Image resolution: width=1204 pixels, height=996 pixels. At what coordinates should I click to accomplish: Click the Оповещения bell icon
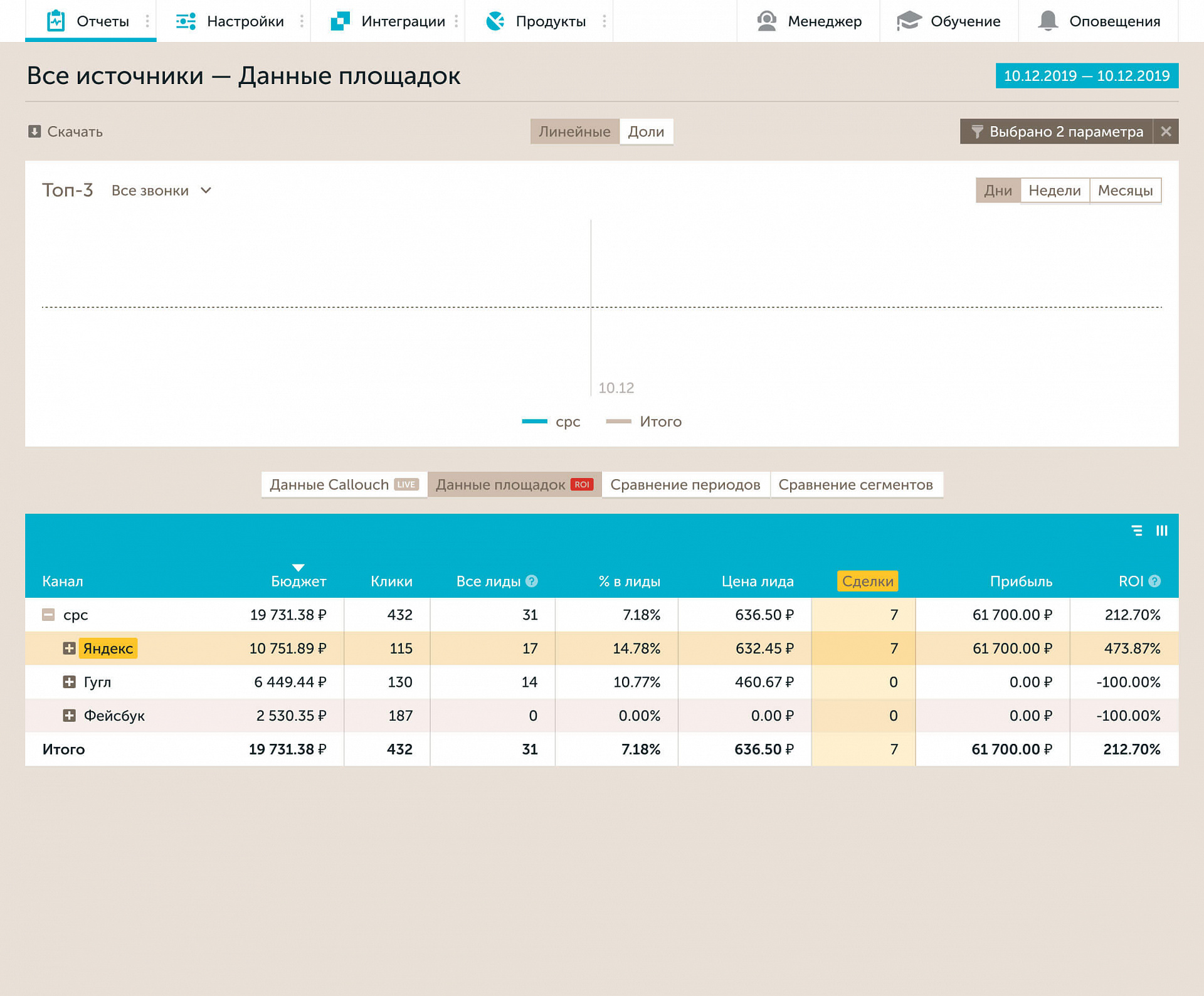[x=1048, y=21]
